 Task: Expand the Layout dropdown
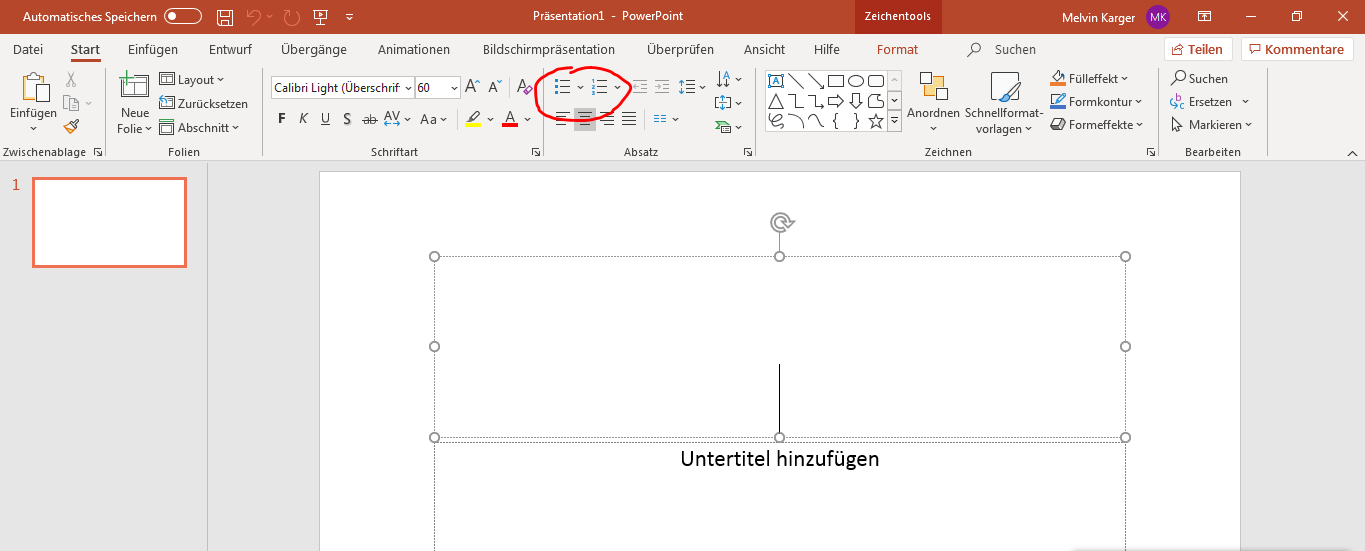pyautogui.click(x=193, y=80)
